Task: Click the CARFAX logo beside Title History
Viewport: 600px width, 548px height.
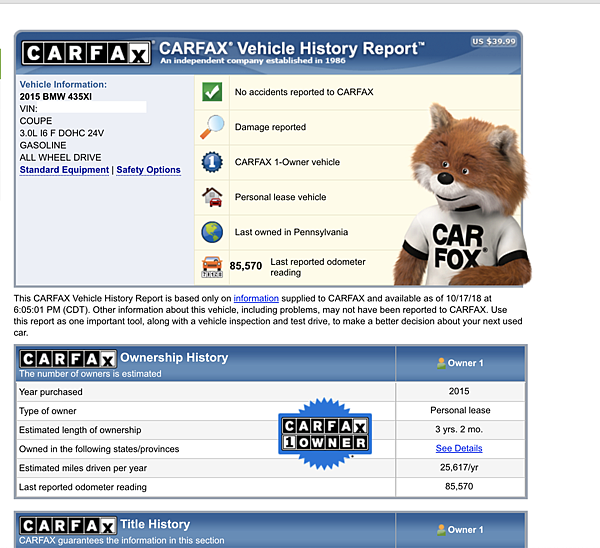Action: [68, 525]
